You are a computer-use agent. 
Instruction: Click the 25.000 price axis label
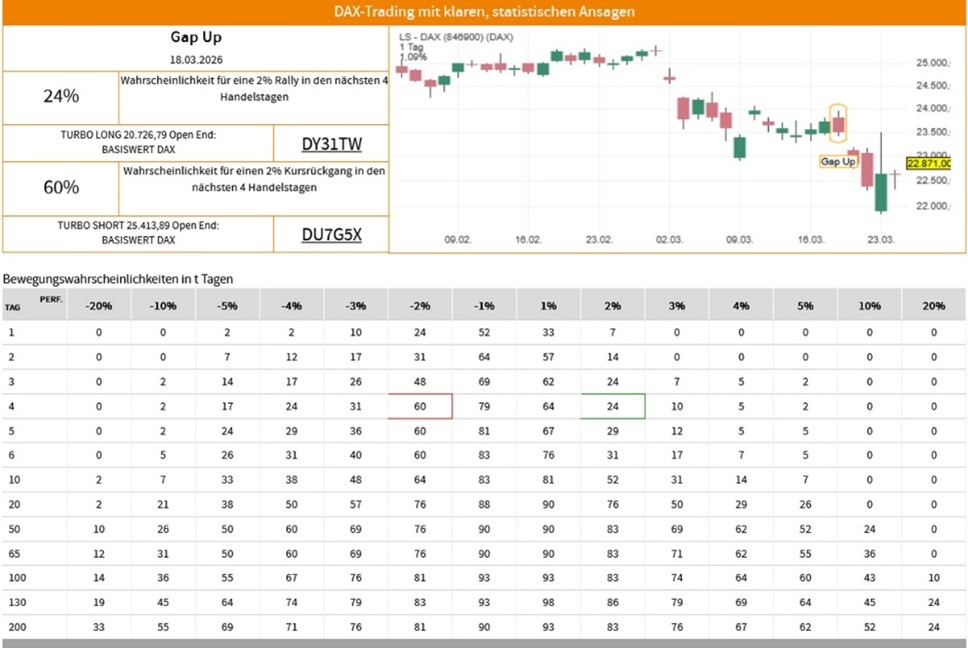tap(928, 63)
